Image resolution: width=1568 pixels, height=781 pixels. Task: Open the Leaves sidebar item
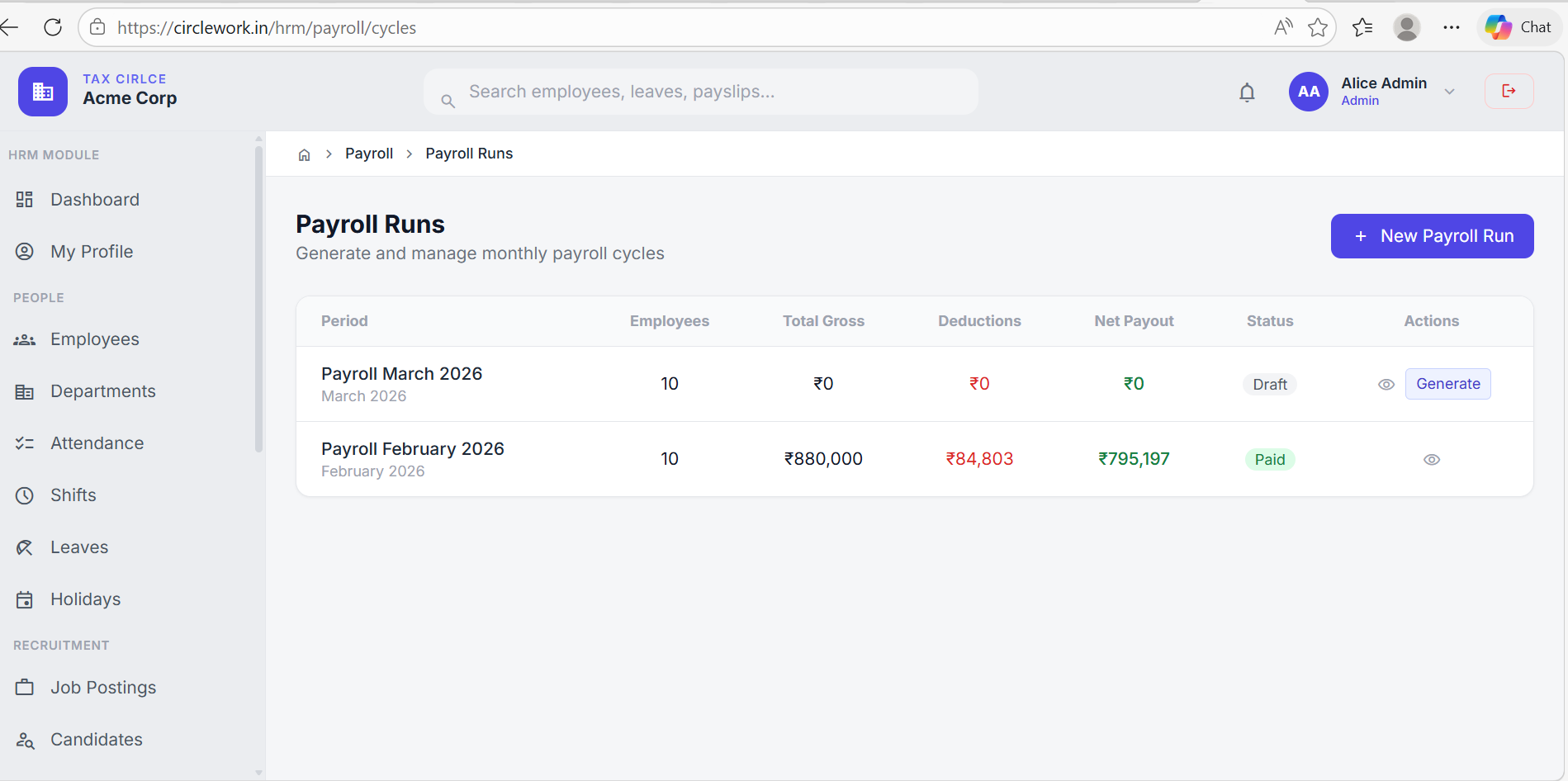(x=79, y=547)
